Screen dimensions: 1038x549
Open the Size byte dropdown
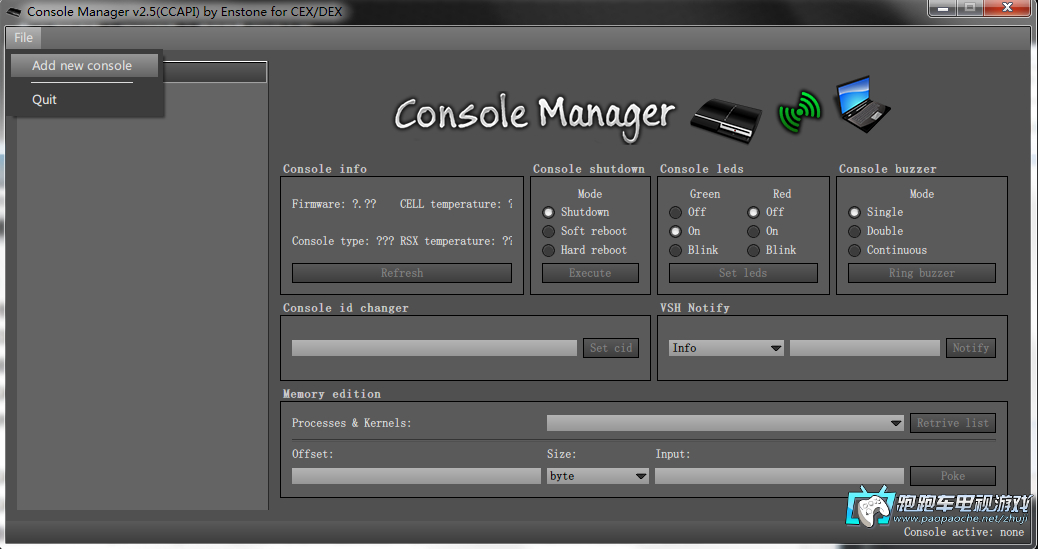point(597,475)
